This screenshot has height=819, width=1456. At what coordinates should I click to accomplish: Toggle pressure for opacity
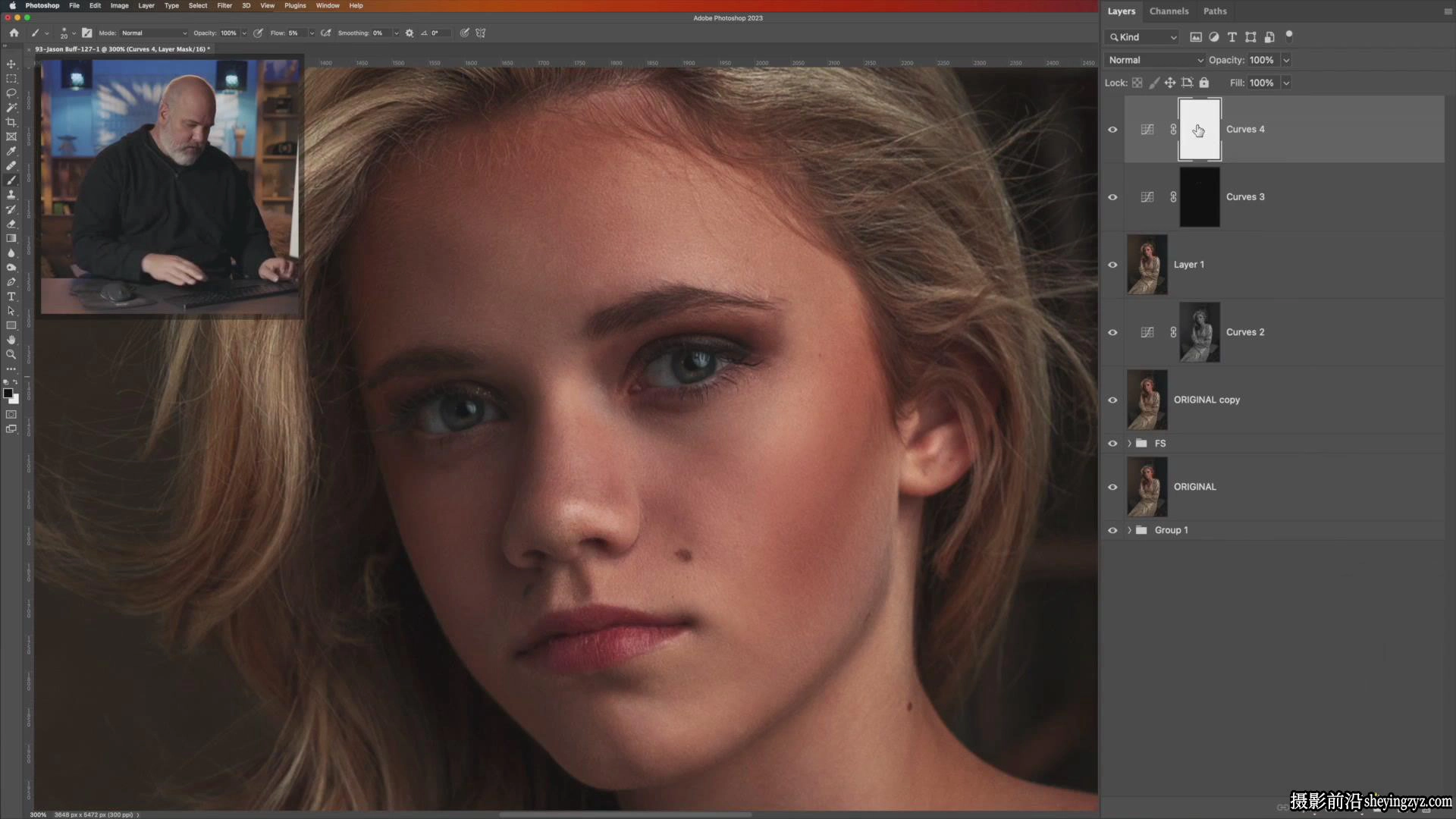pos(258,33)
